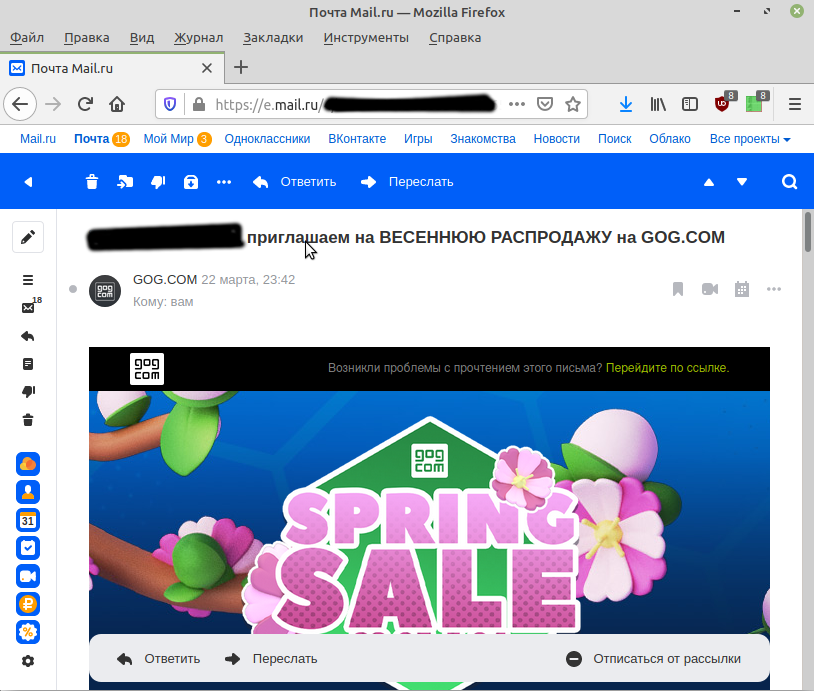Mark the email as spam in the blue toolbar
The height and width of the screenshot is (691, 814).
point(158,182)
